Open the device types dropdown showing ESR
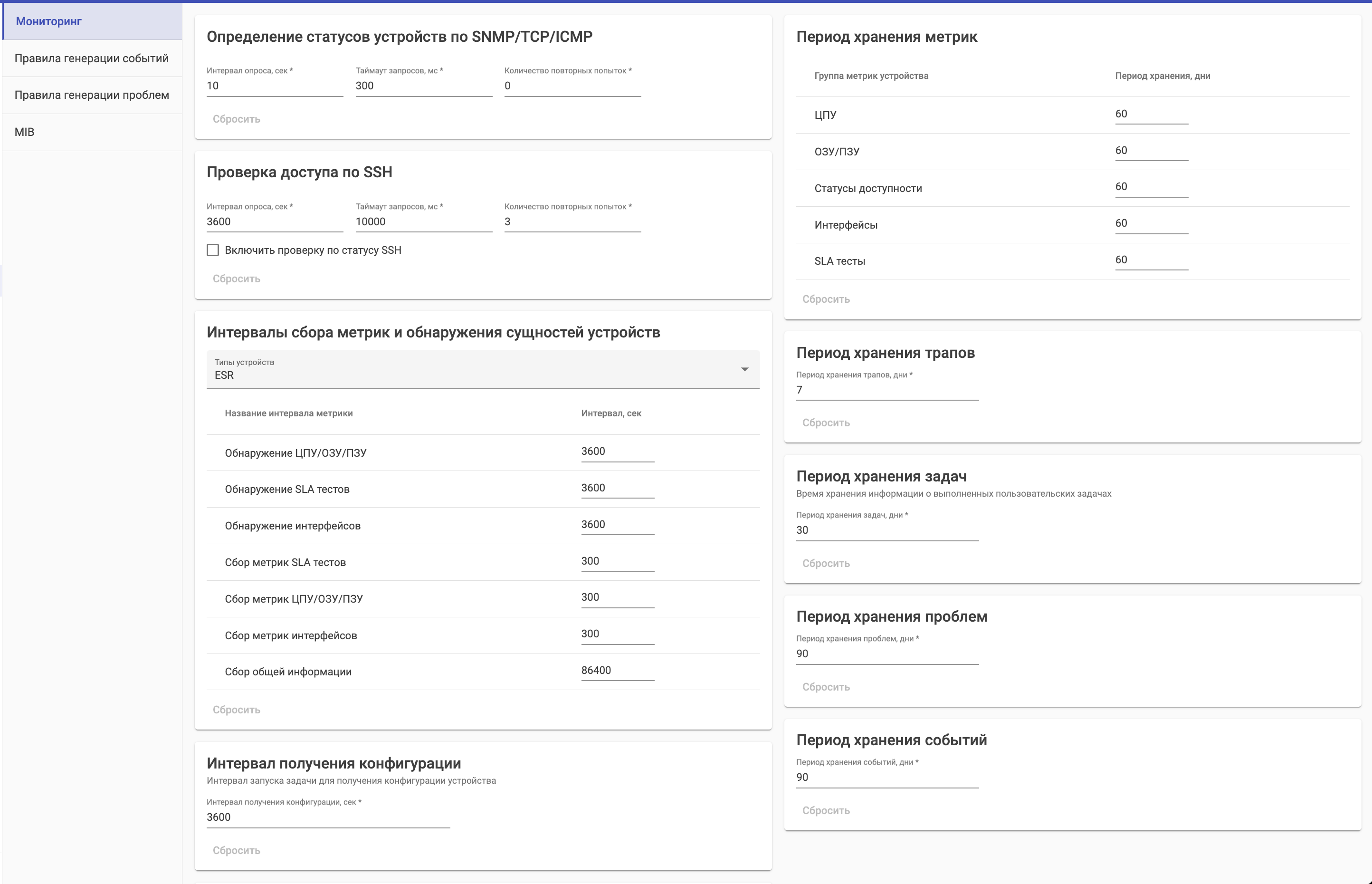Viewport: 1372px width, 884px height. pos(482,370)
